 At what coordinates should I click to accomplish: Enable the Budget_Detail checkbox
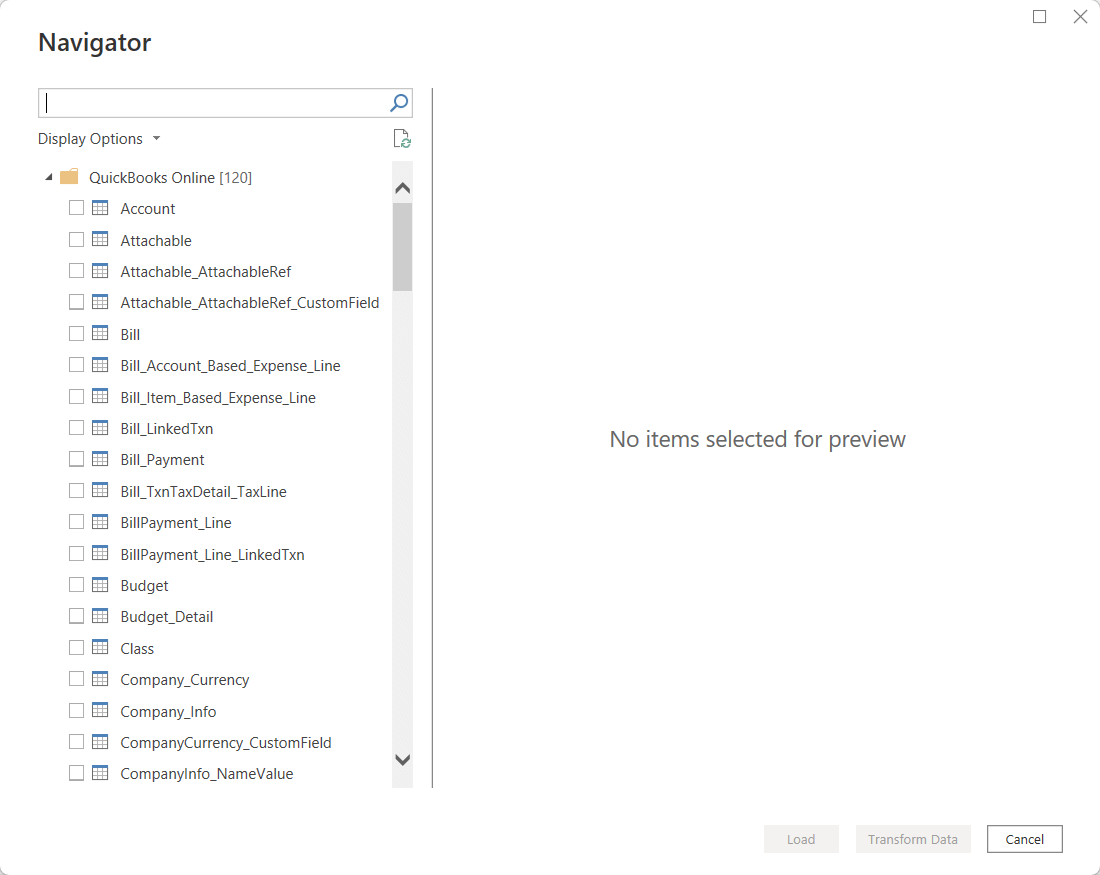(x=76, y=616)
